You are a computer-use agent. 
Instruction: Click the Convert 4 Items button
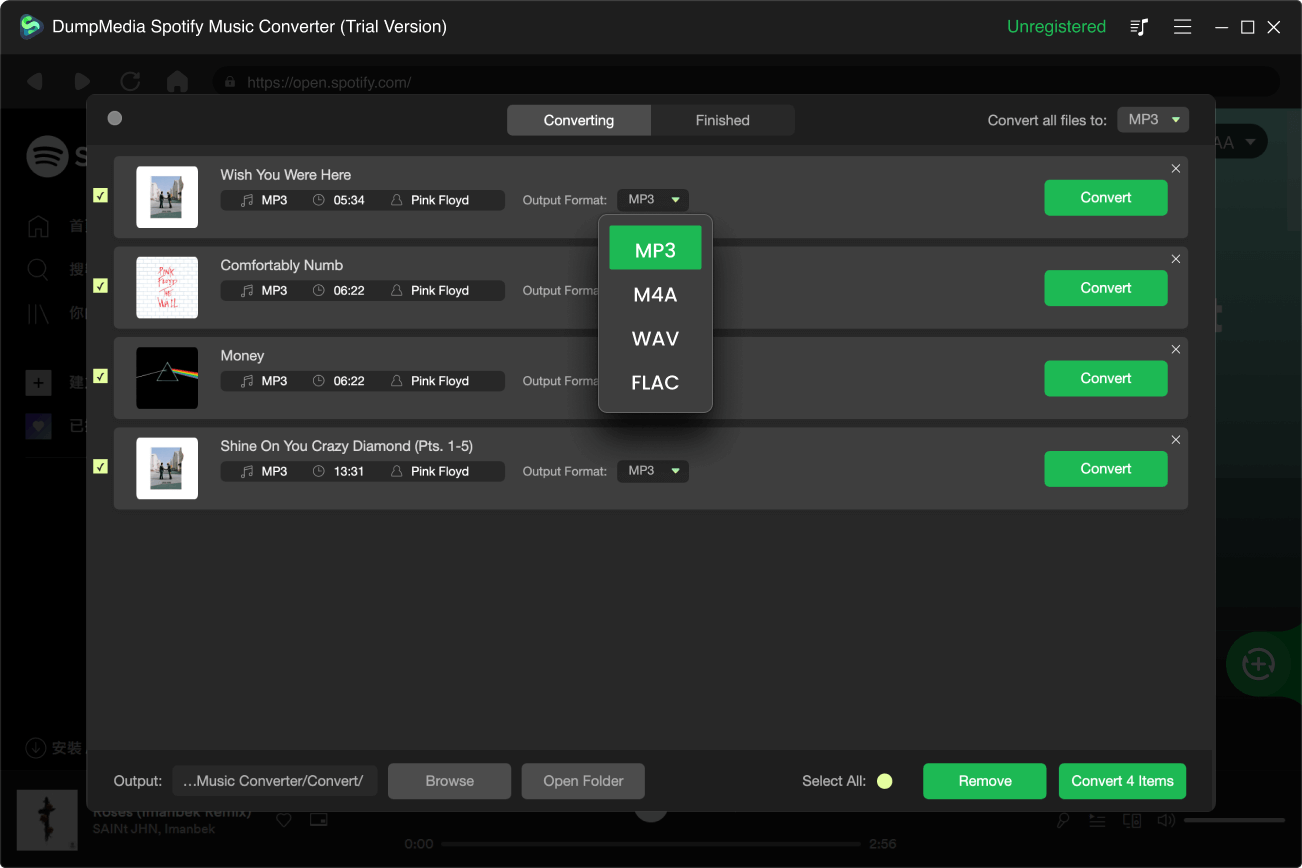point(1121,781)
